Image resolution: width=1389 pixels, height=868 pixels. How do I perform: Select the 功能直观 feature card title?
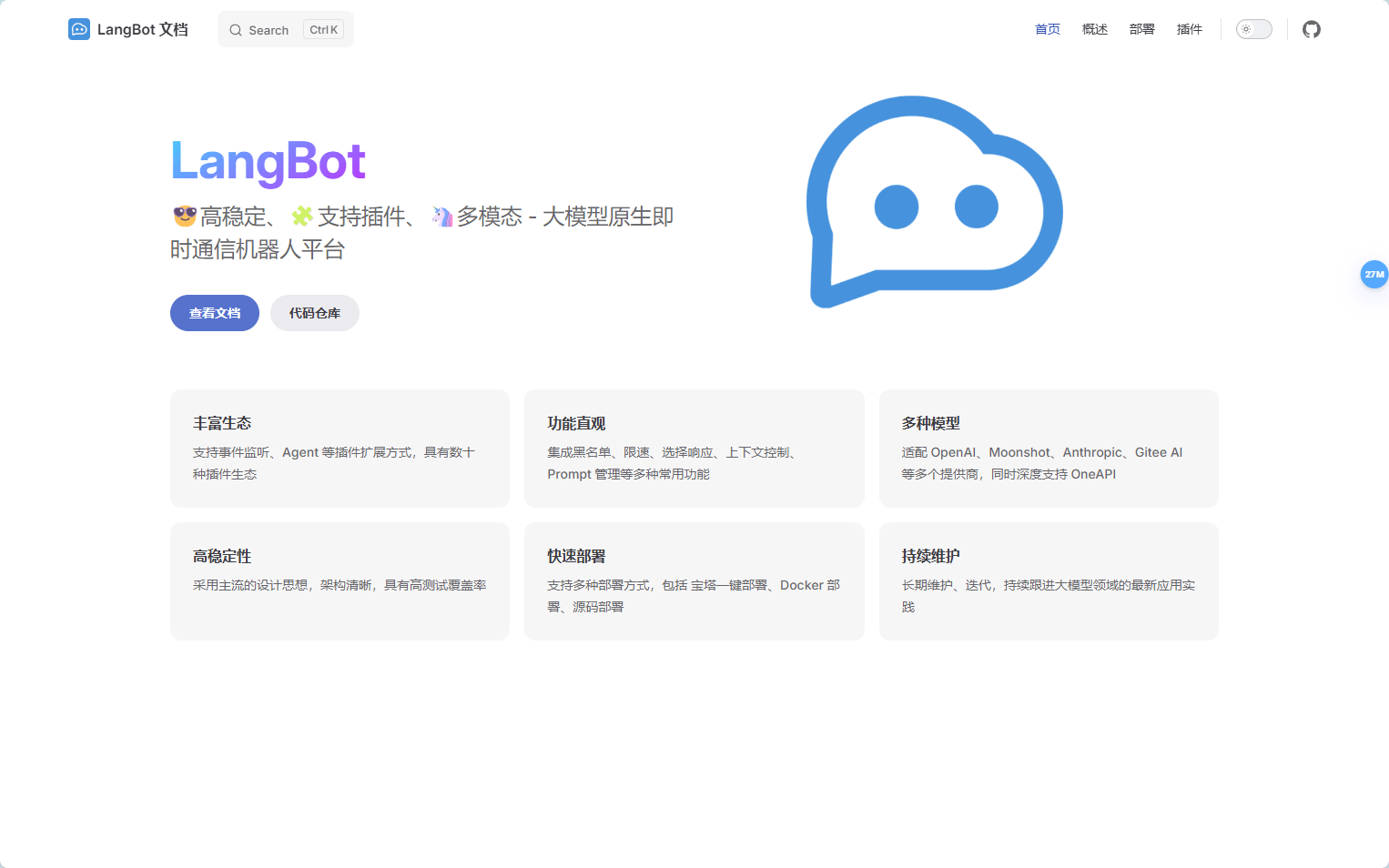[x=576, y=423]
